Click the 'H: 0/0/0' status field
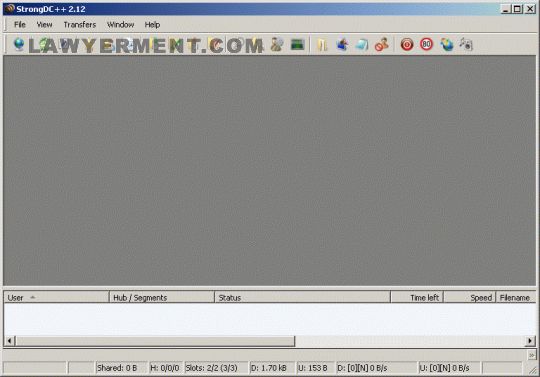The image size is (540, 377). 165,368
